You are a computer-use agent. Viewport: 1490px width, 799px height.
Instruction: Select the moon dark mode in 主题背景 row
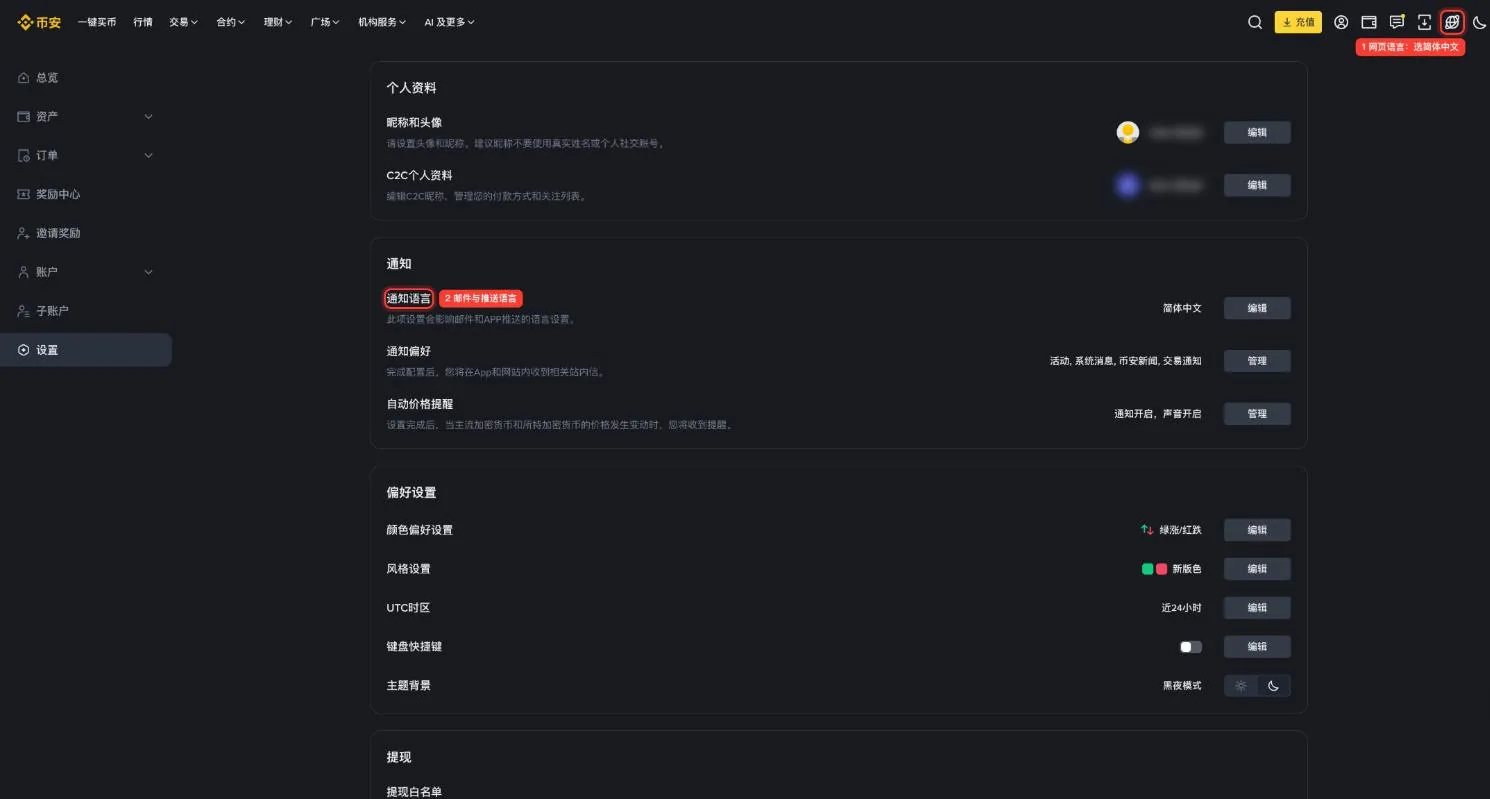[1273, 686]
